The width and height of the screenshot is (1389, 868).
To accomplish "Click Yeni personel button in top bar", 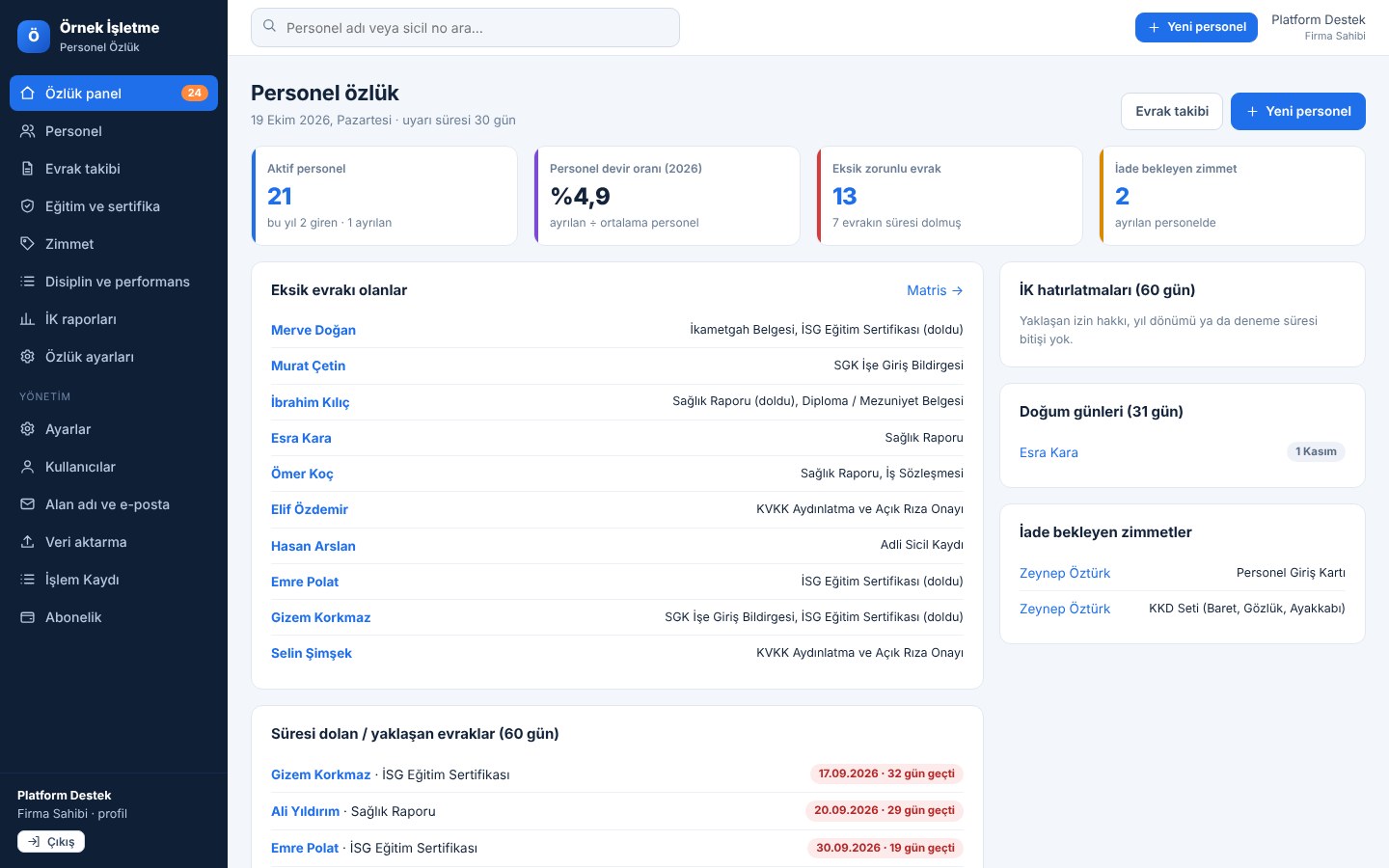I will 1196,27.
